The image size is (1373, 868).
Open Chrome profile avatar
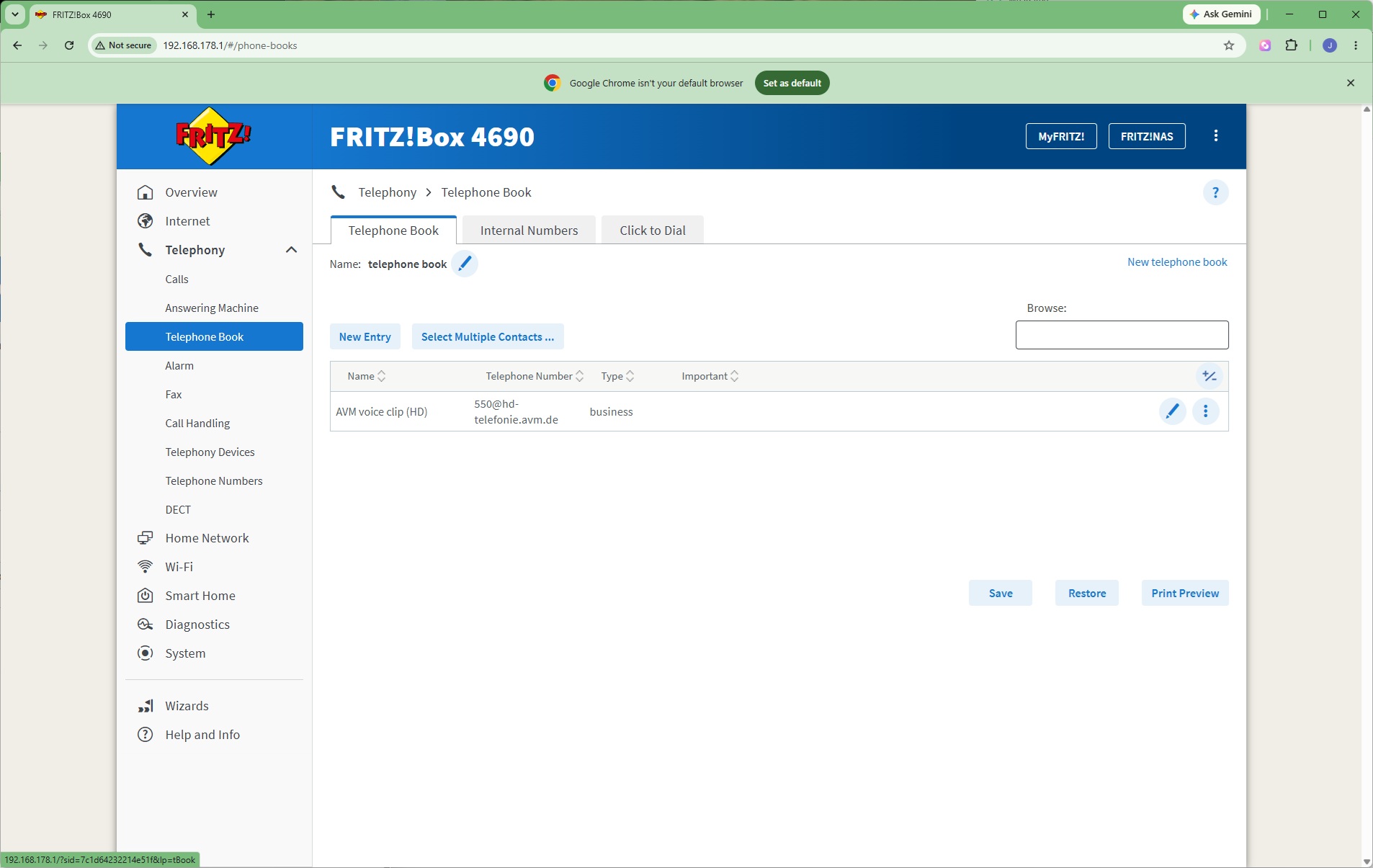tap(1330, 45)
